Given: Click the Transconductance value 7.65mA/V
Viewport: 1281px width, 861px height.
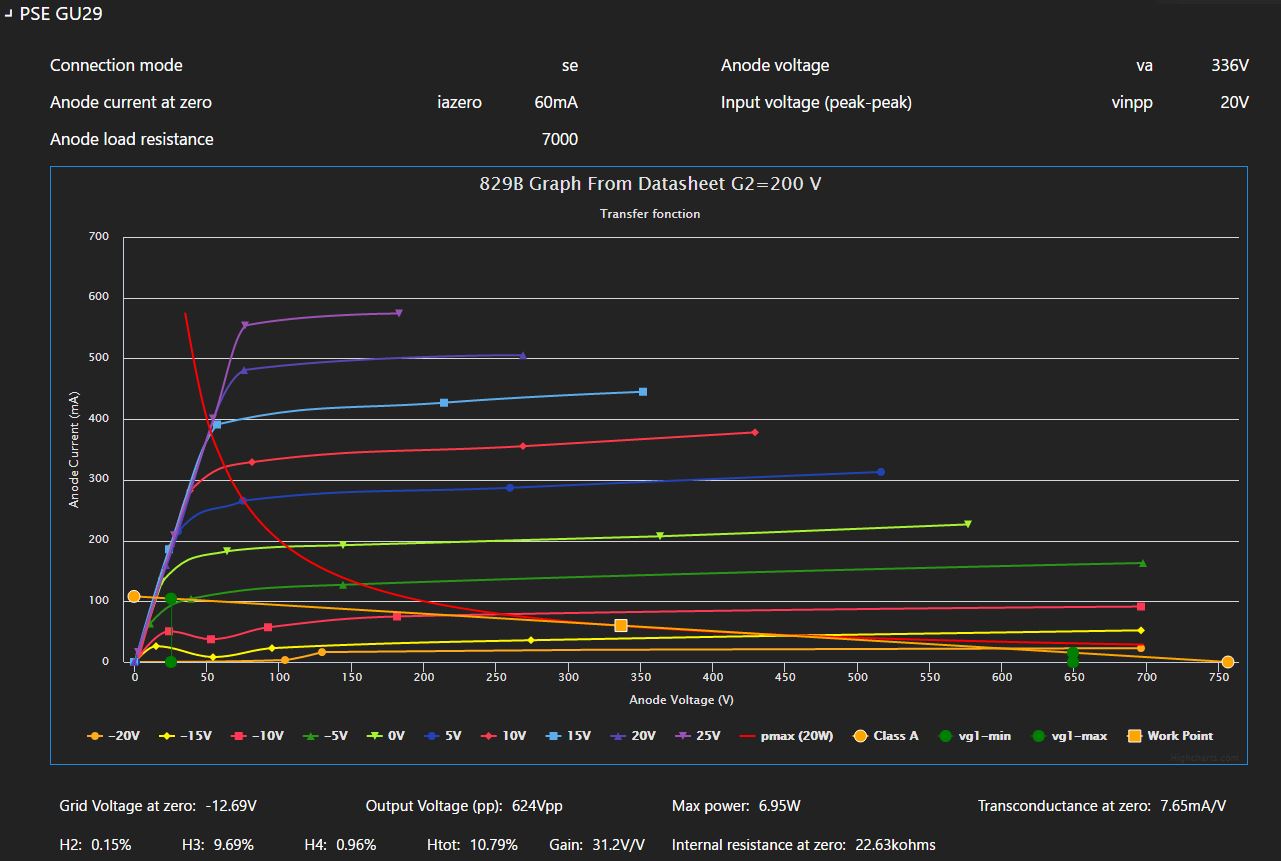Looking at the screenshot, I should tap(1193, 806).
